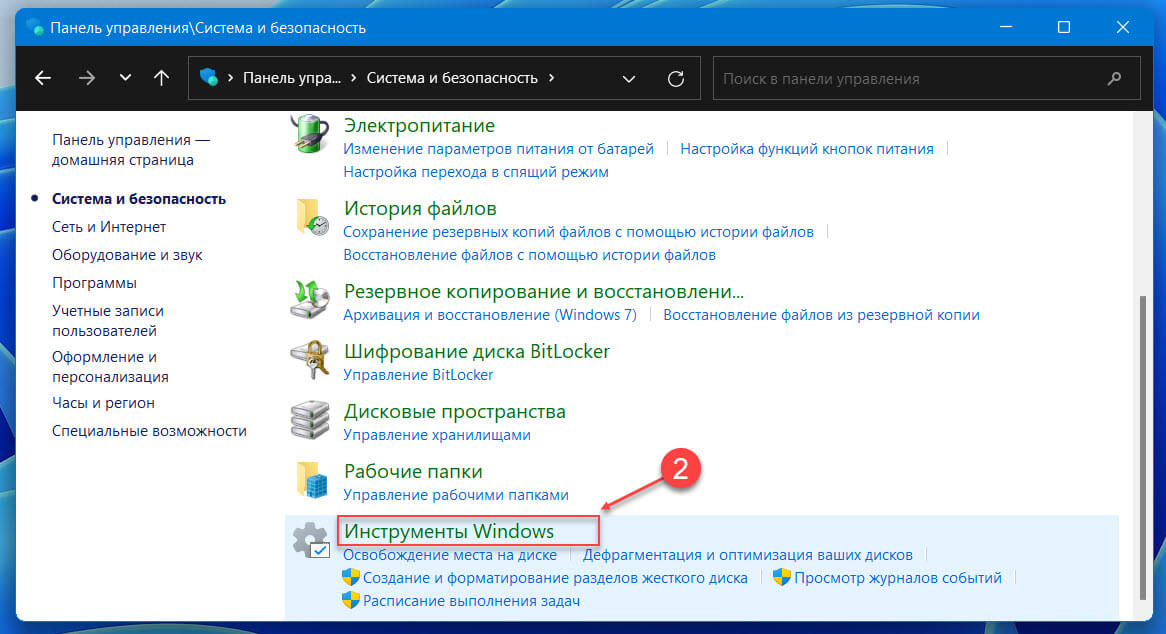1166x634 pixels.
Task: Open 'Оборудование и звук' category
Action: pyautogui.click(x=127, y=255)
